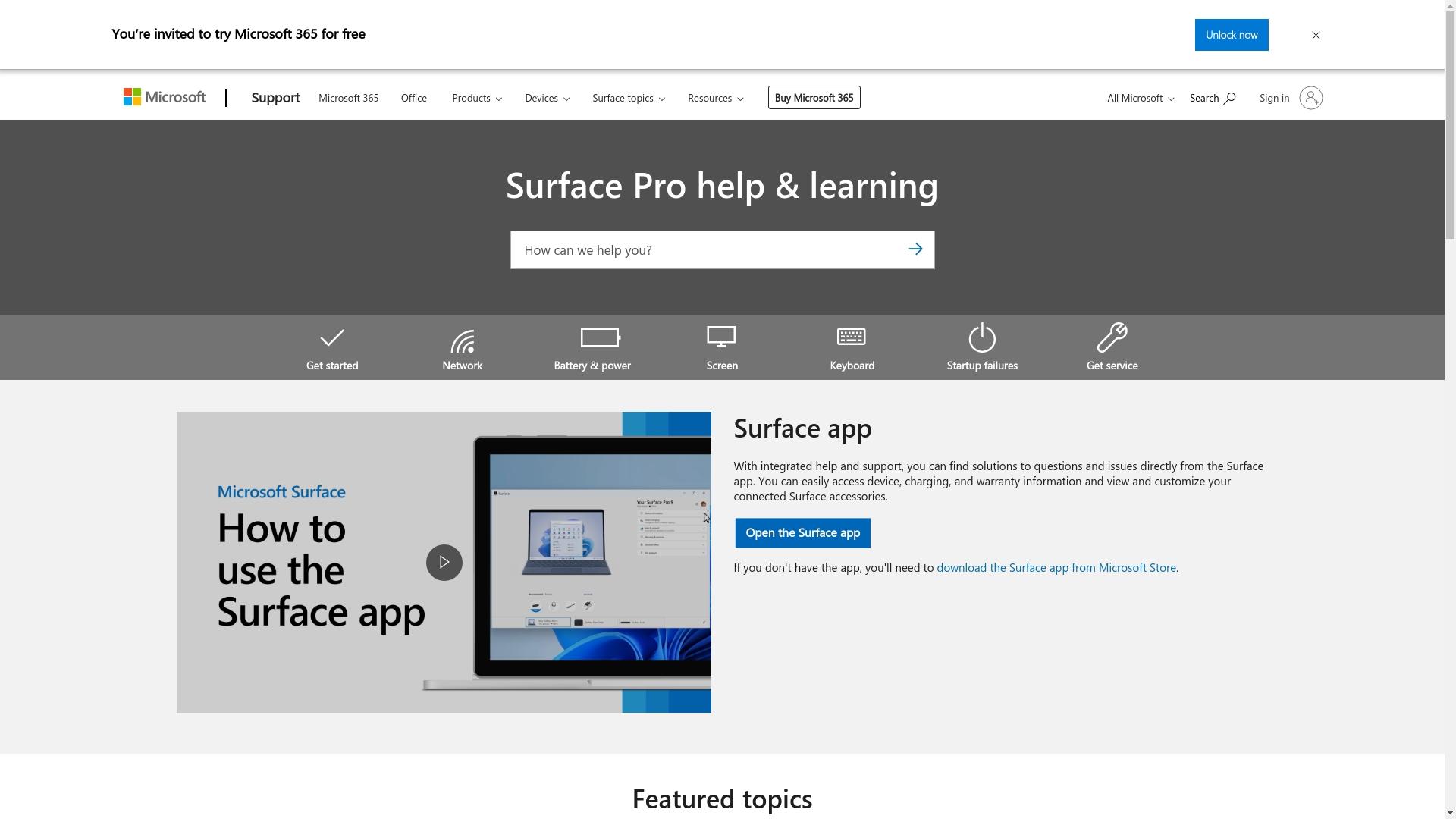Play the Surface app video

point(444,563)
